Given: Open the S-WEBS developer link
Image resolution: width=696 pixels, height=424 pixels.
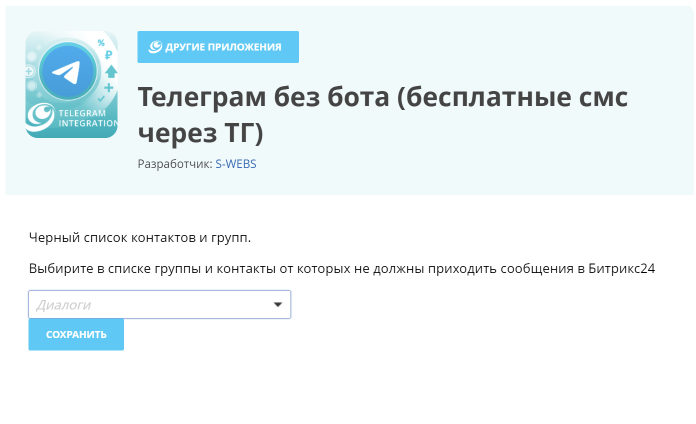Looking at the screenshot, I should coord(236,164).
